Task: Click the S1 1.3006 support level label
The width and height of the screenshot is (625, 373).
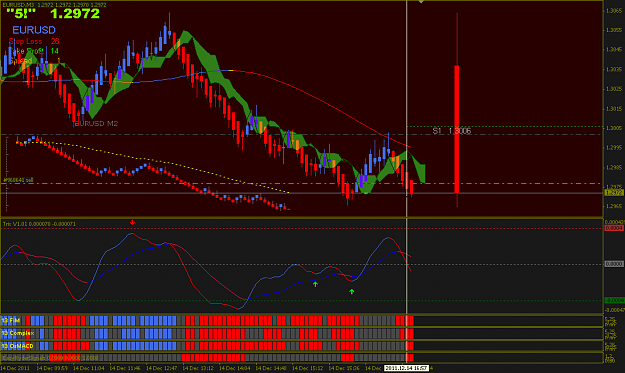Action: click(x=452, y=131)
